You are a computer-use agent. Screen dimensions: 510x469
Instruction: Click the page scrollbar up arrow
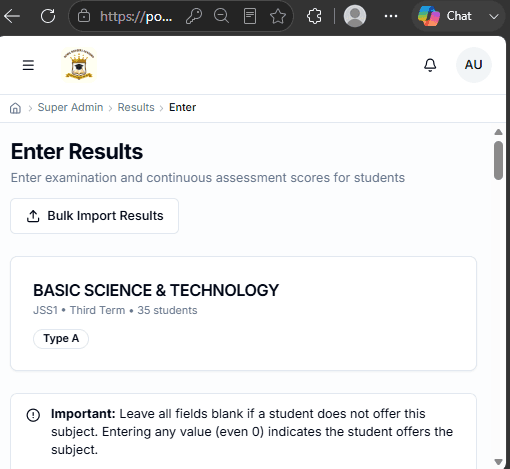(x=498, y=132)
